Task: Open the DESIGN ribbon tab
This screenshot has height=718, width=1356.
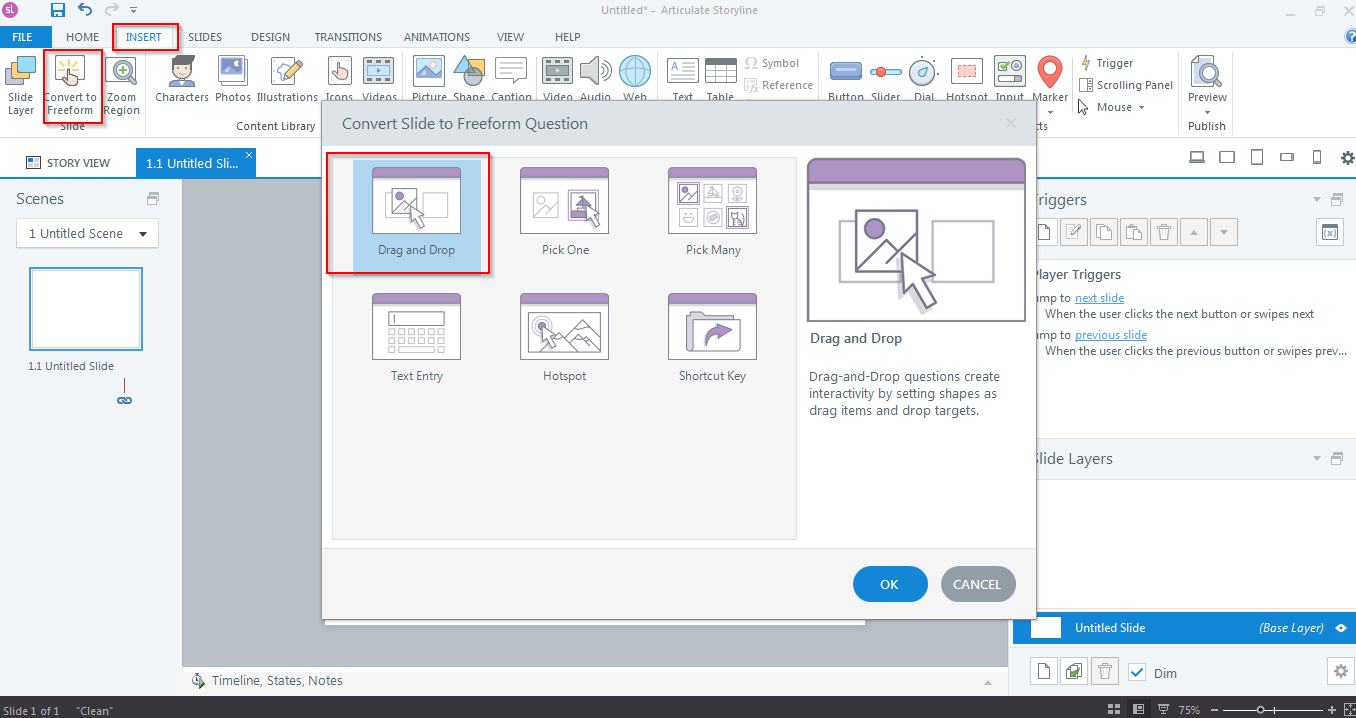Action: tap(270, 37)
